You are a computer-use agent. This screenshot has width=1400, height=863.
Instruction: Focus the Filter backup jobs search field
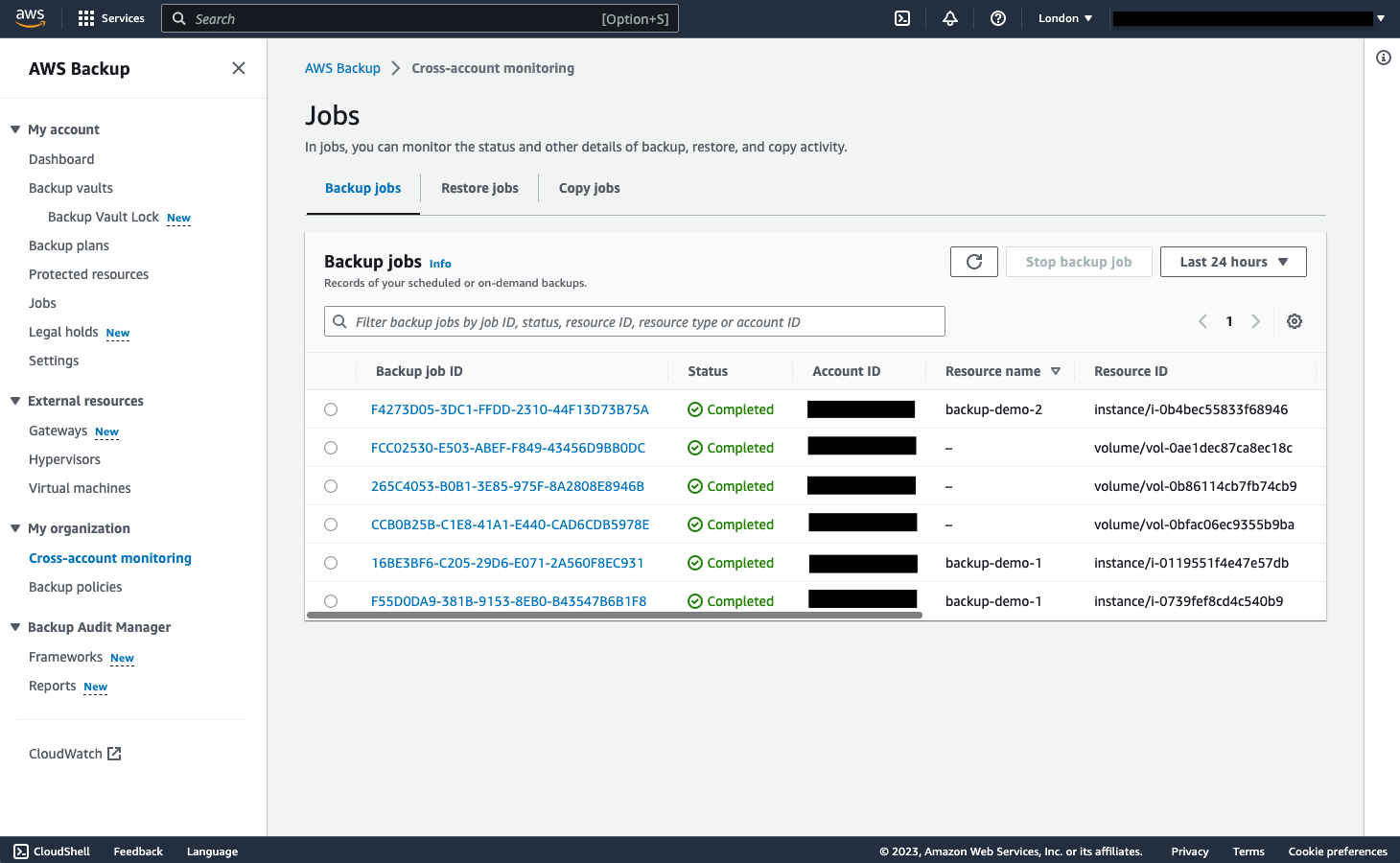tap(635, 321)
